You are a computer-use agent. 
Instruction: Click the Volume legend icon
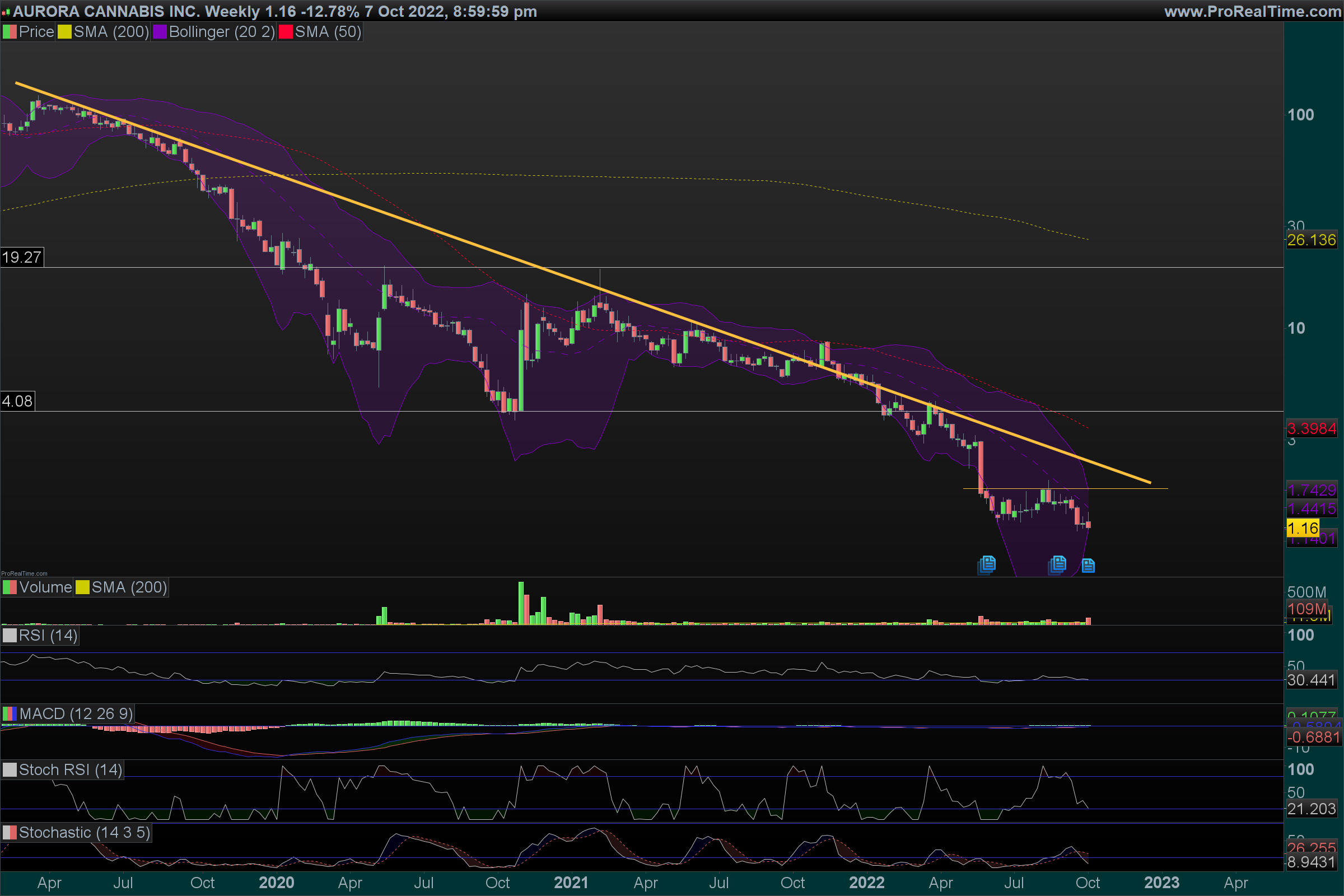[10, 587]
